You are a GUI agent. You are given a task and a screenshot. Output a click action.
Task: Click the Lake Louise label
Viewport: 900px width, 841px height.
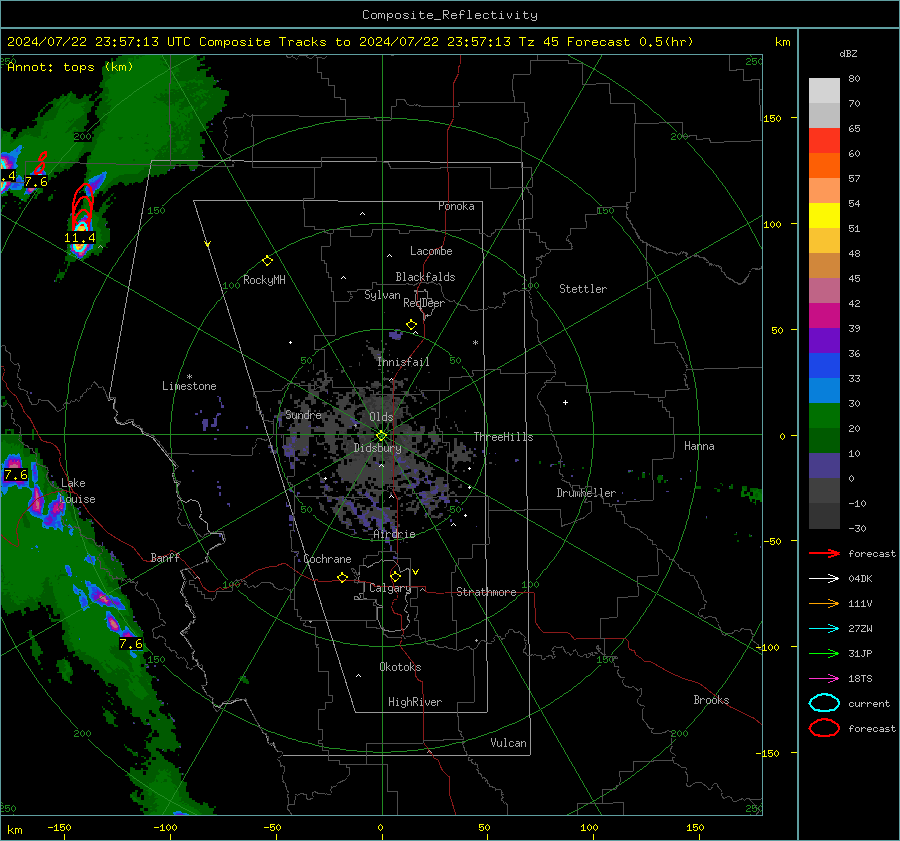[78, 491]
